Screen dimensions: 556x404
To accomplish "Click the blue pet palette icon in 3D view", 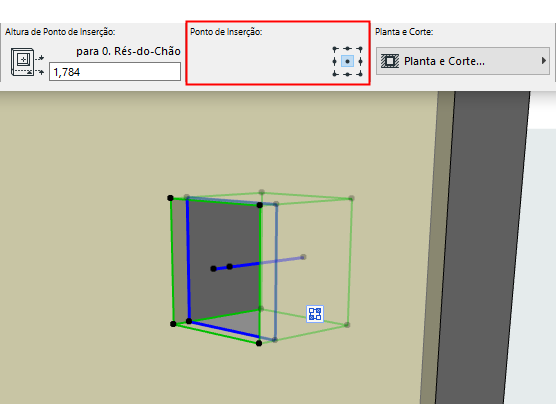I will (315, 314).
